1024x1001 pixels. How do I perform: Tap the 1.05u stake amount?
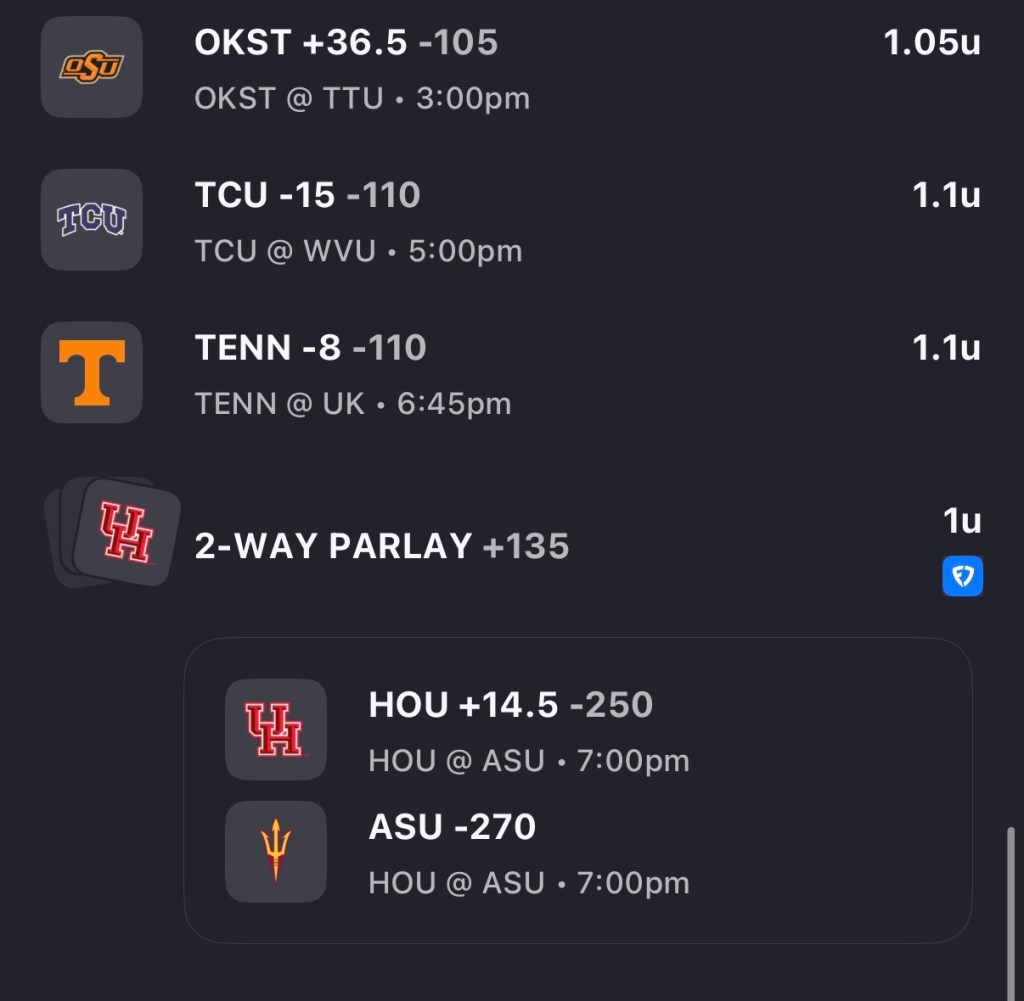click(x=931, y=43)
